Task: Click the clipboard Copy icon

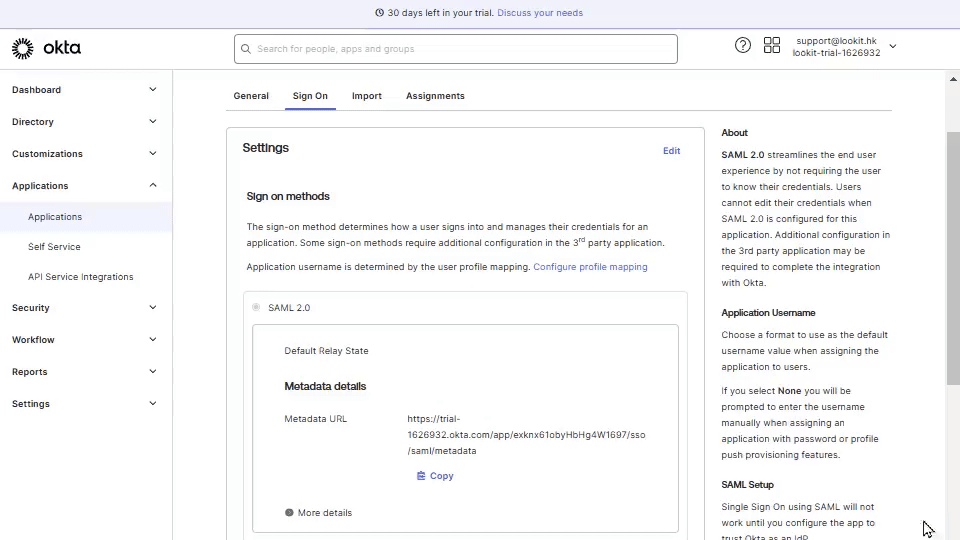Action: [421, 476]
